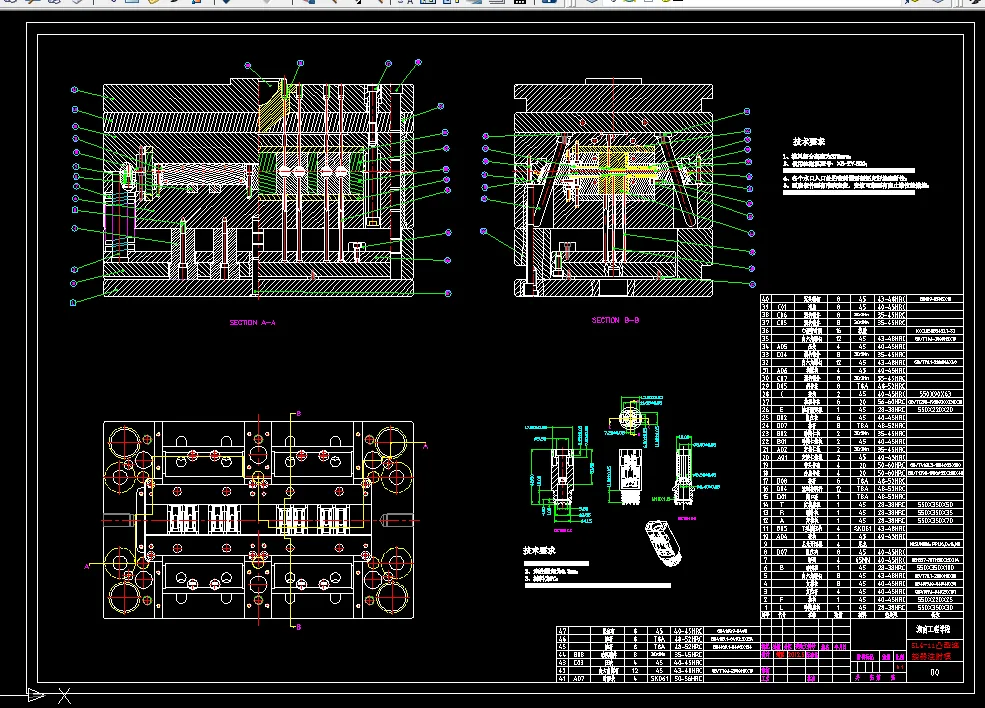
Task: Click the 550X220X20 size cell
Action: click(x=935, y=410)
